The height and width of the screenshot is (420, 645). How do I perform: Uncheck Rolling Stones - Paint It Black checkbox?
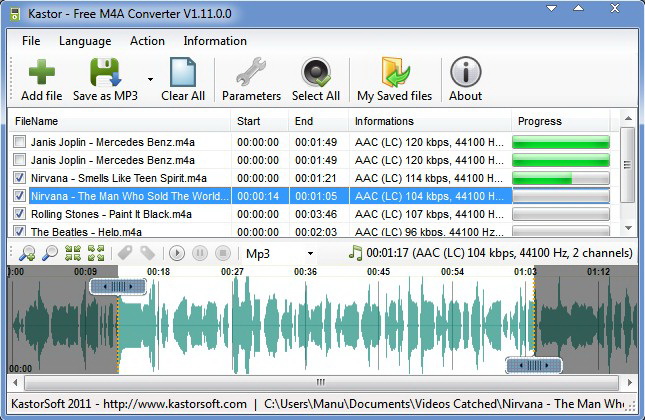click(19, 213)
